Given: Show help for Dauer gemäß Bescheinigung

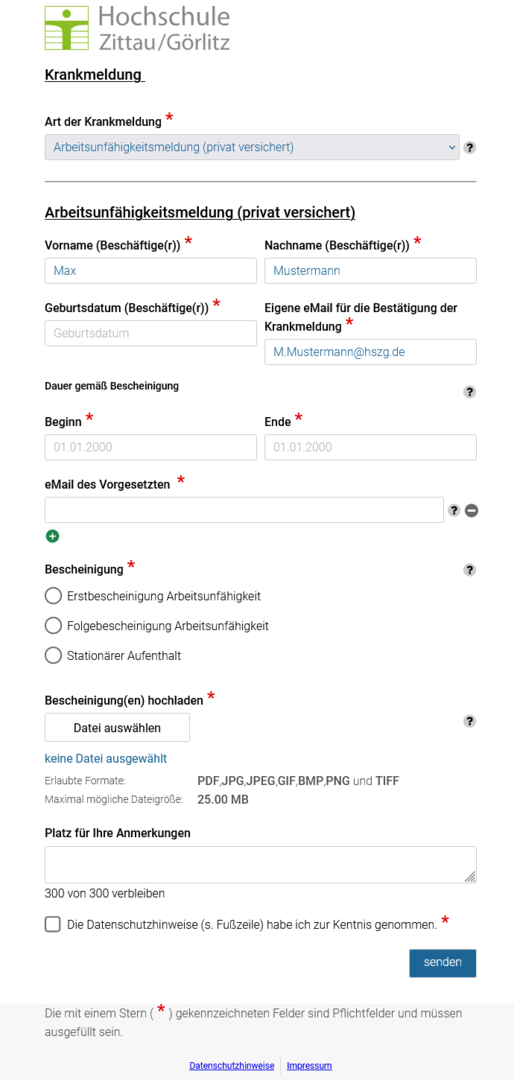Looking at the screenshot, I should pos(469,392).
